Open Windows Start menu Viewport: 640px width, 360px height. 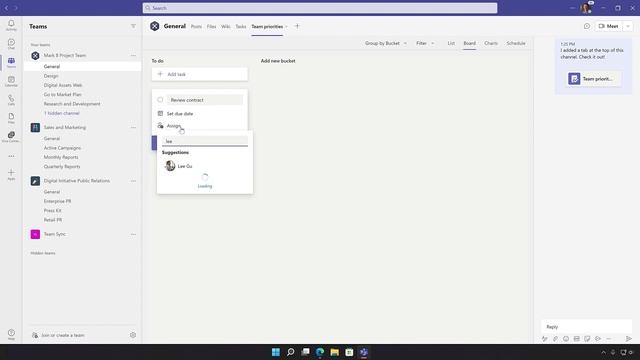click(276, 352)
